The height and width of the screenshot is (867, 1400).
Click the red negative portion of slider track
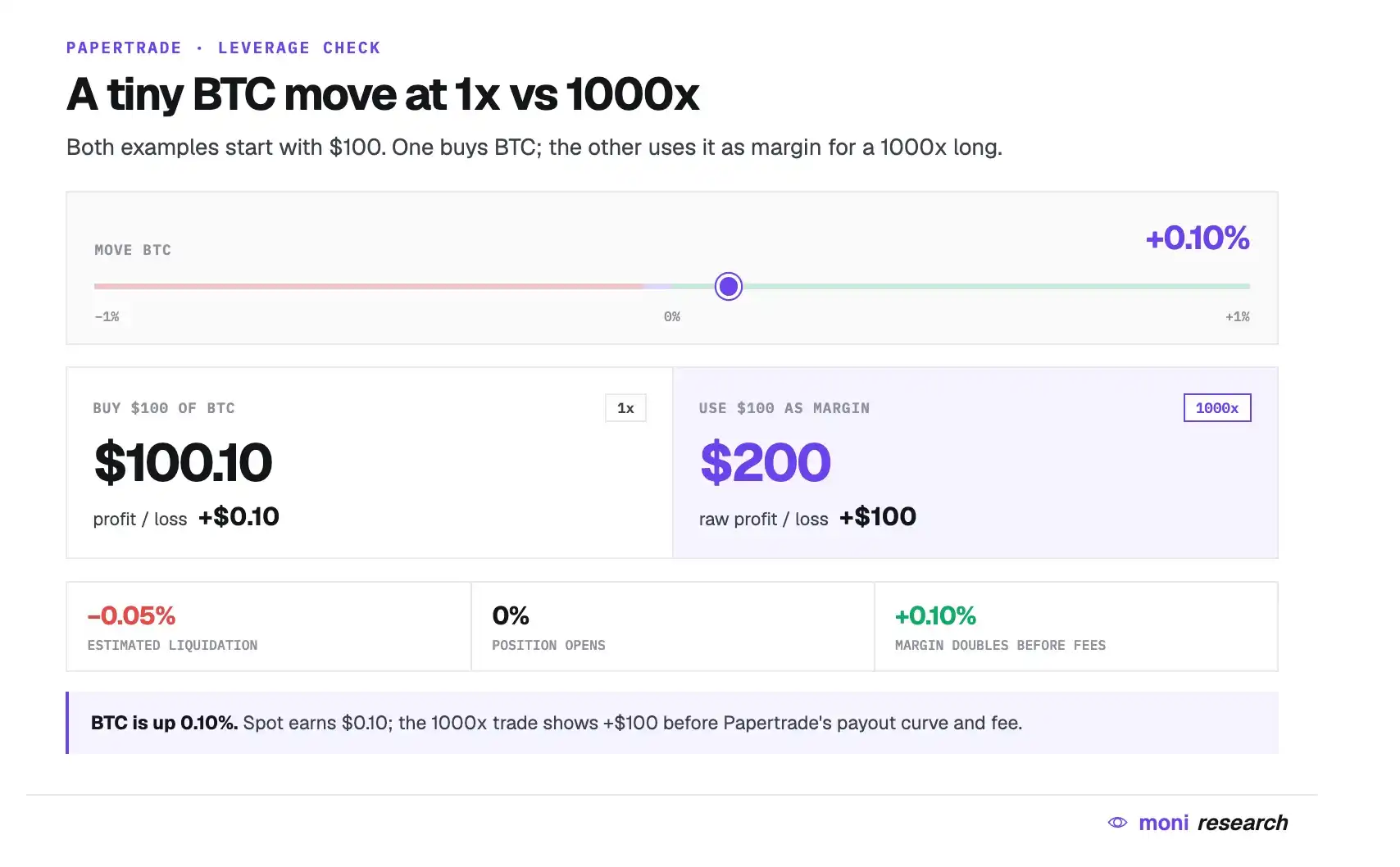(x=369, y=287)
